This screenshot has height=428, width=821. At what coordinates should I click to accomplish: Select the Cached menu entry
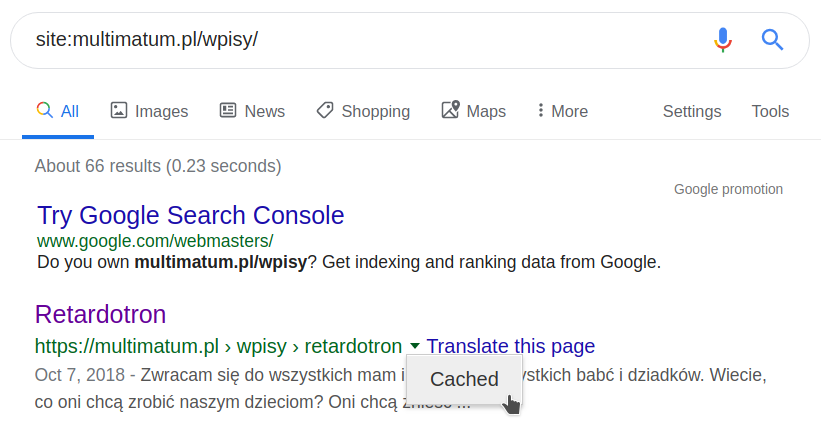[464, 379]
